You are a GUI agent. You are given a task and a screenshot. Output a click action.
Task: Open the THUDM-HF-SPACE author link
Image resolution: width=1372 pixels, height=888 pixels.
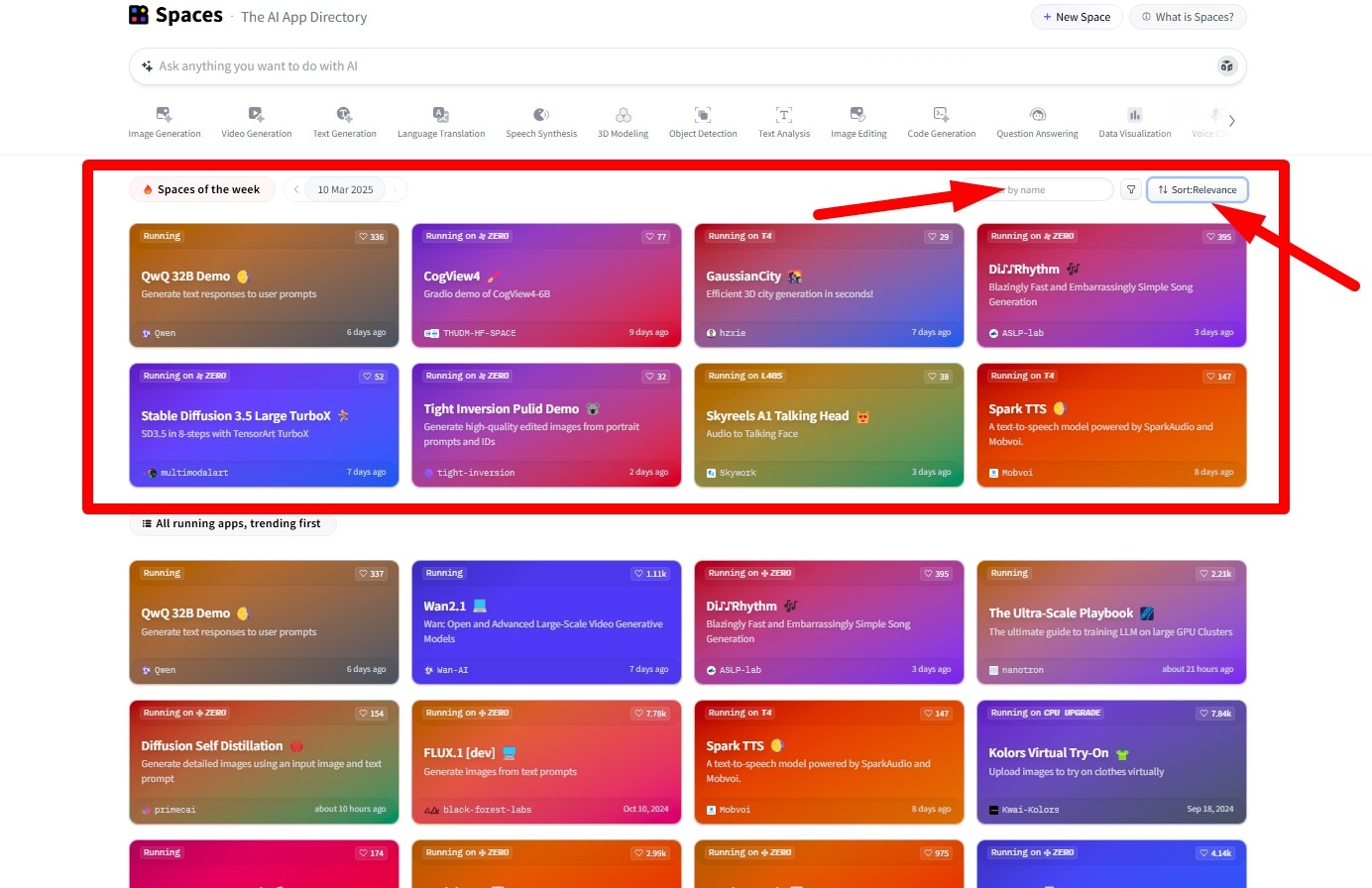point(470,333)
